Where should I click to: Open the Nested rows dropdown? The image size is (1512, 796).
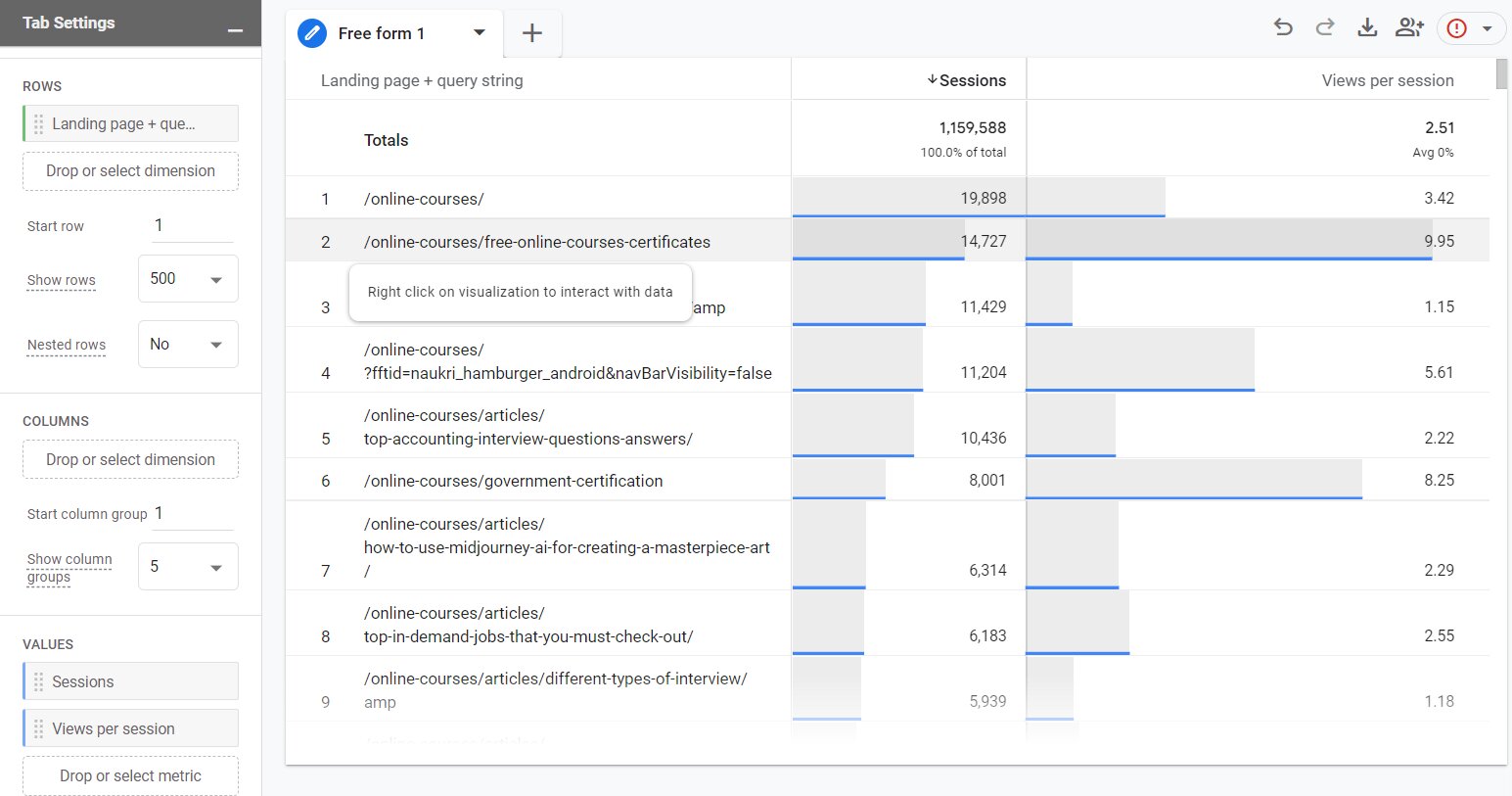(188, 344)
